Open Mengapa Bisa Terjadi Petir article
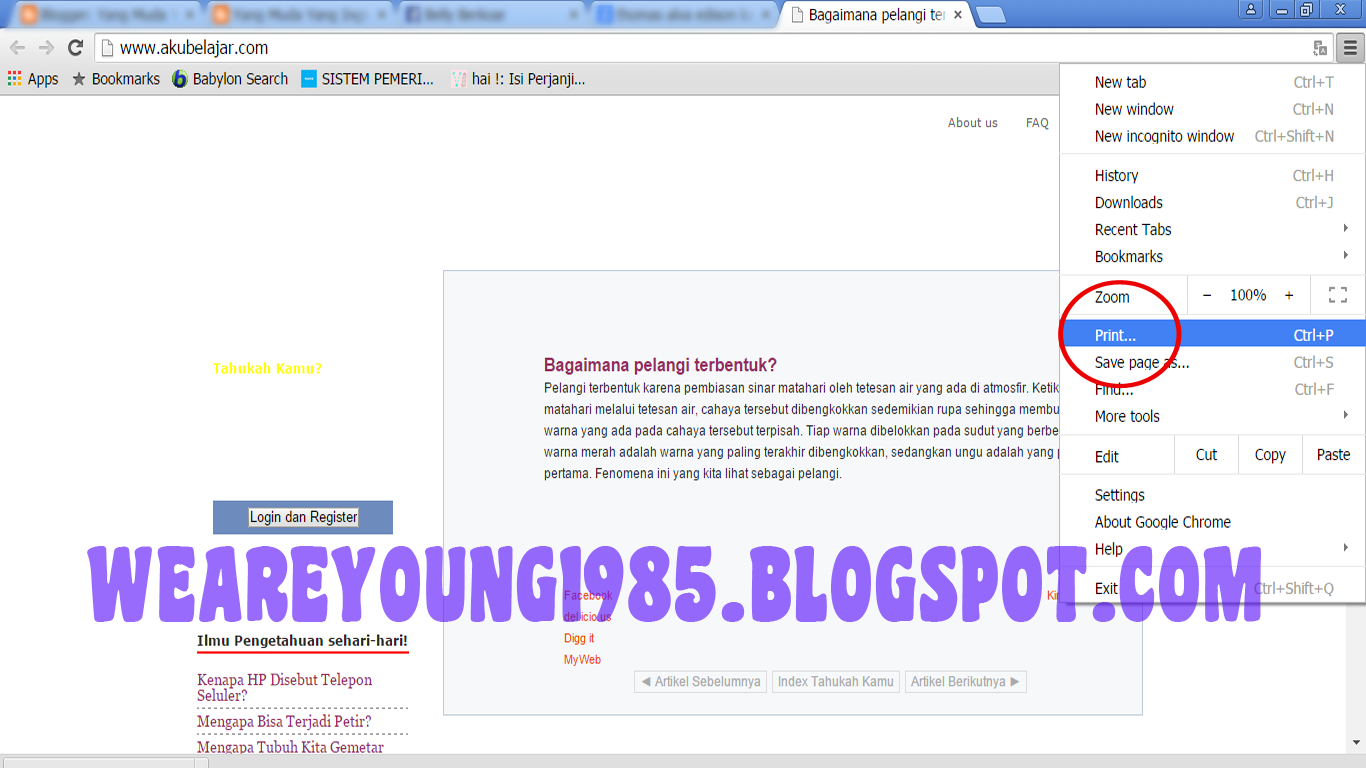The height and width of the screenshot is (768, 1366). pos(284,721)
